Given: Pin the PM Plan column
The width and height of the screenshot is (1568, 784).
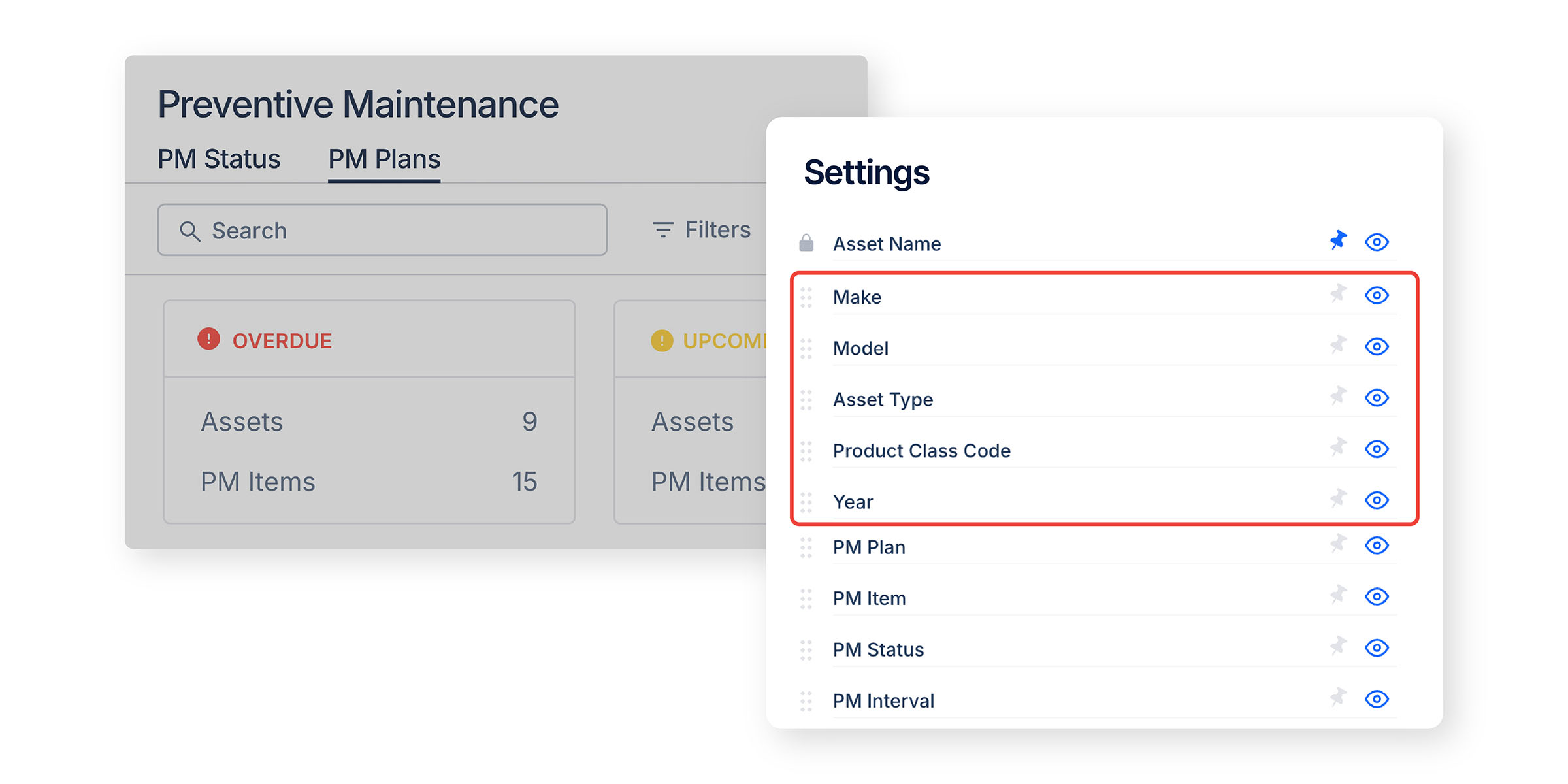Looking at the screenshot, I should [x=1338, y=544].
